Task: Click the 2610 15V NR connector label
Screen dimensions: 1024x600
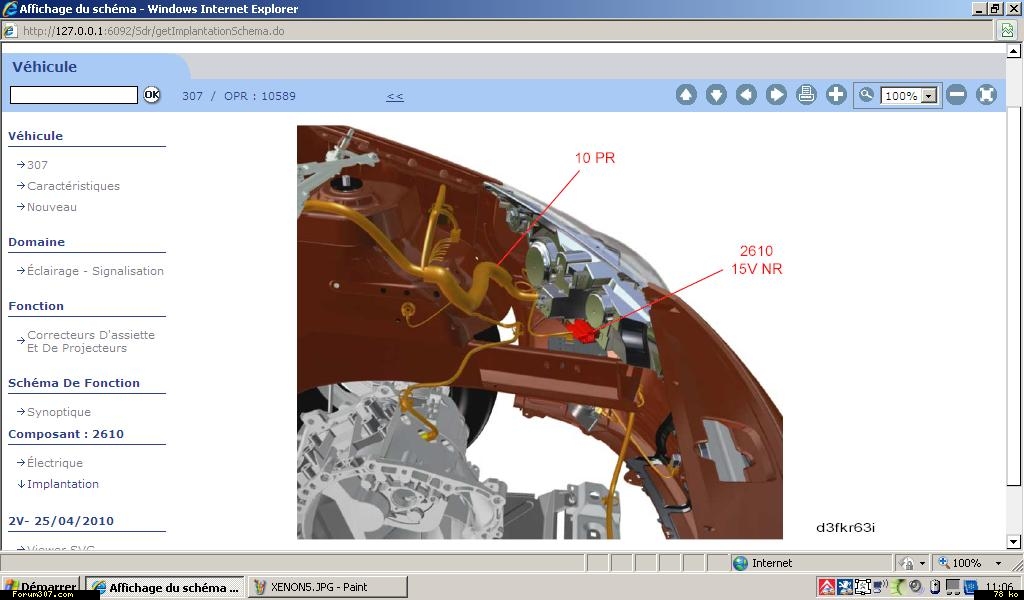Action: click(756, 260)
